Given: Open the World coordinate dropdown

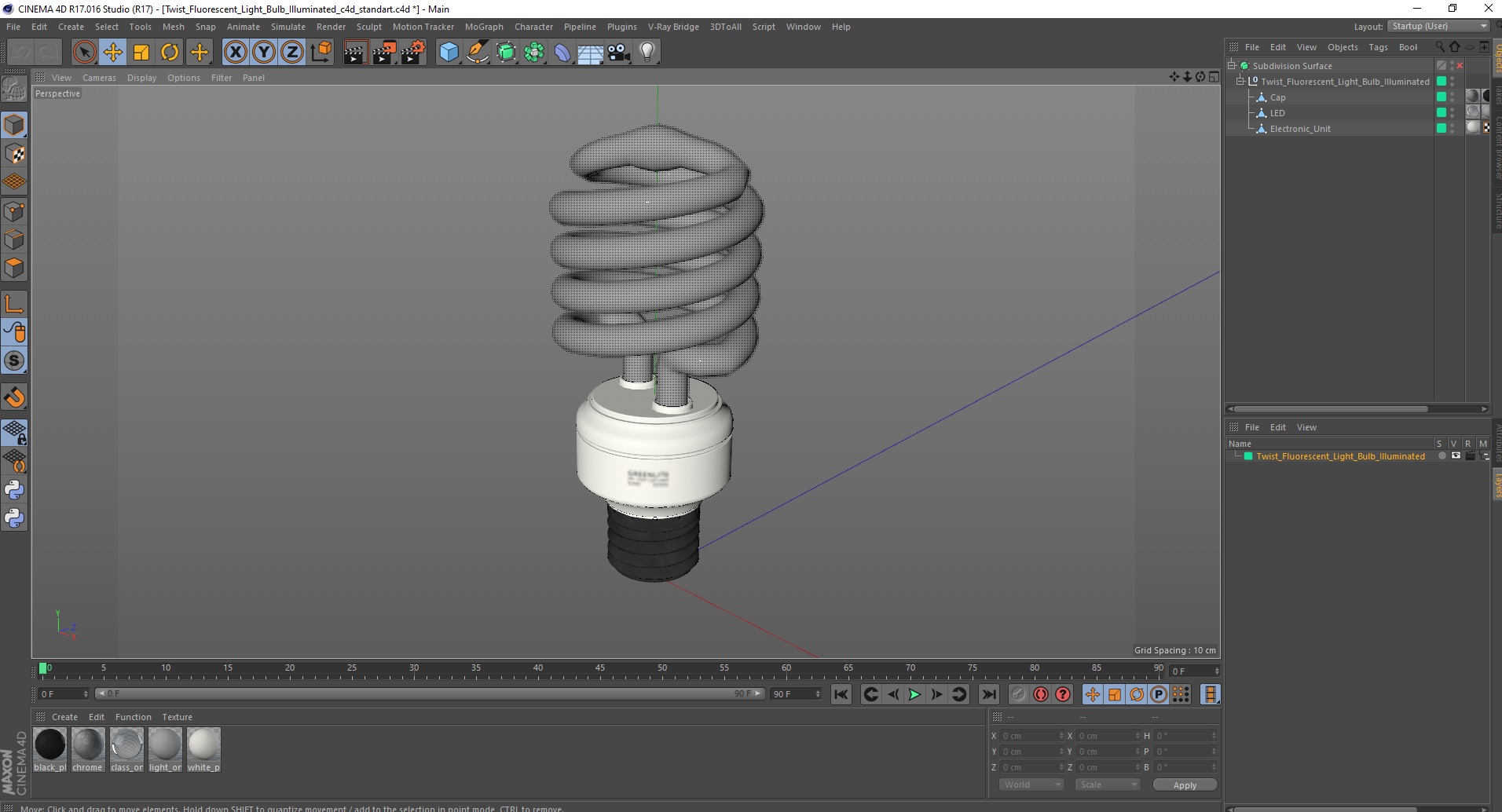Looking at the screenshot, I should [x=1031, y=785].
